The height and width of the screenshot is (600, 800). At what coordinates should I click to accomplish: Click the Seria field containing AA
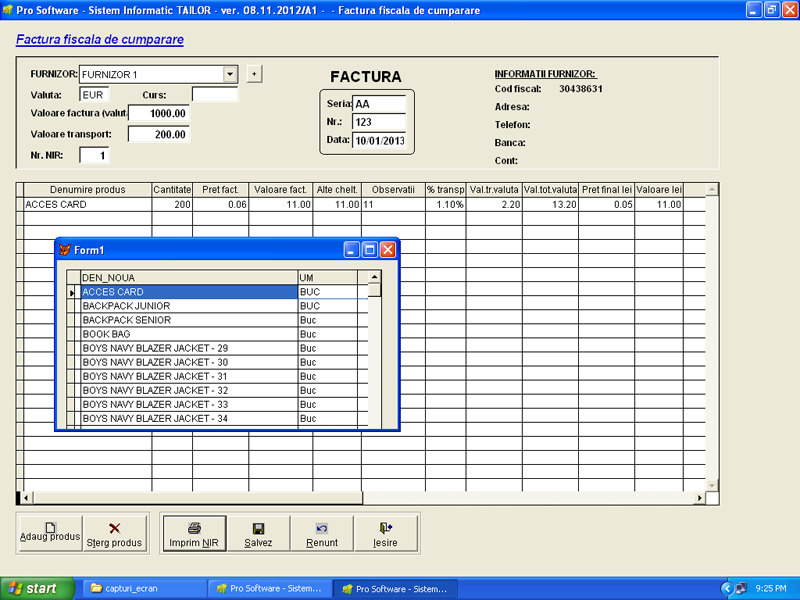click(379, 104)
